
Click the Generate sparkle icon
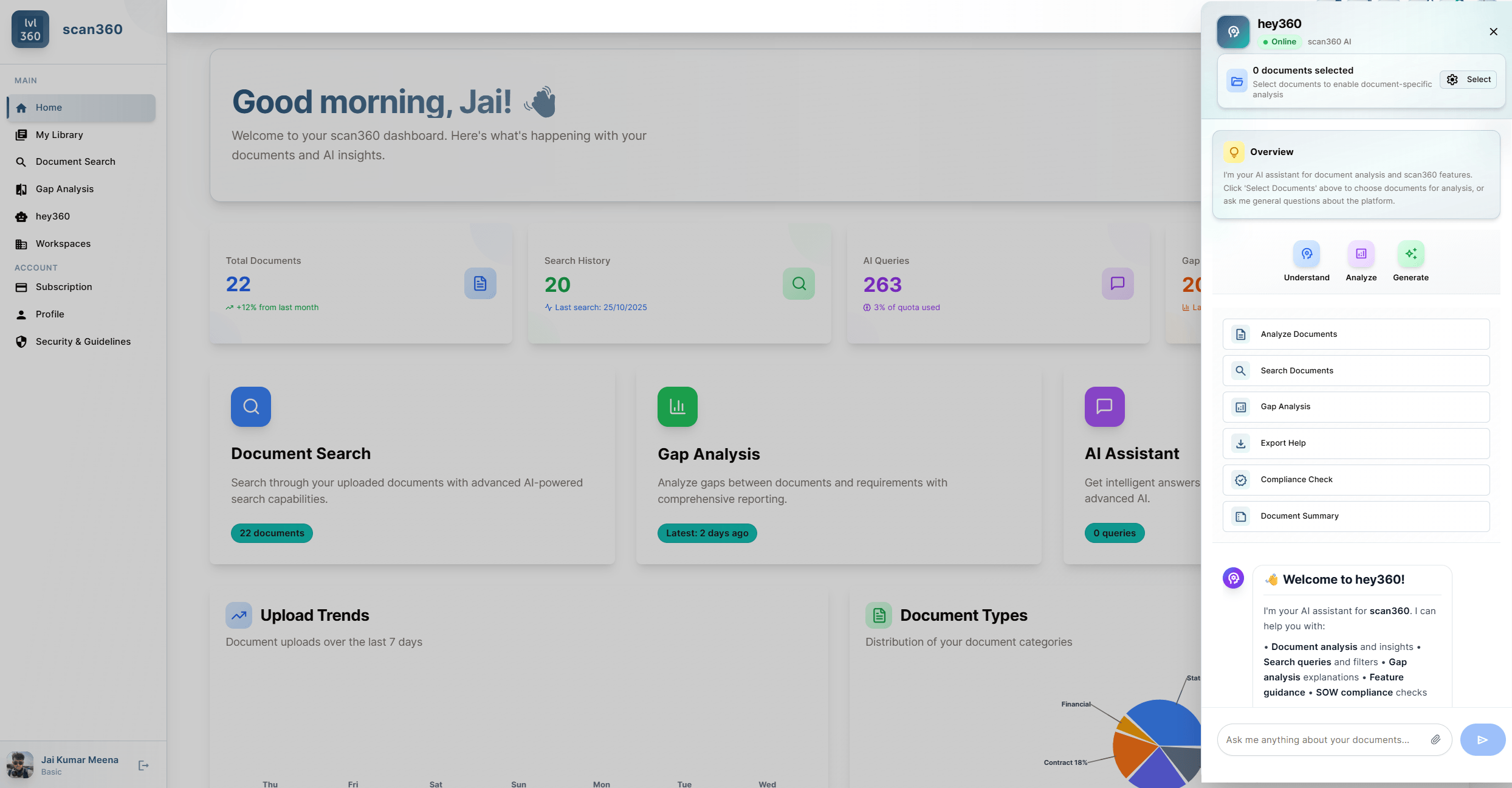coord(1411,254)
